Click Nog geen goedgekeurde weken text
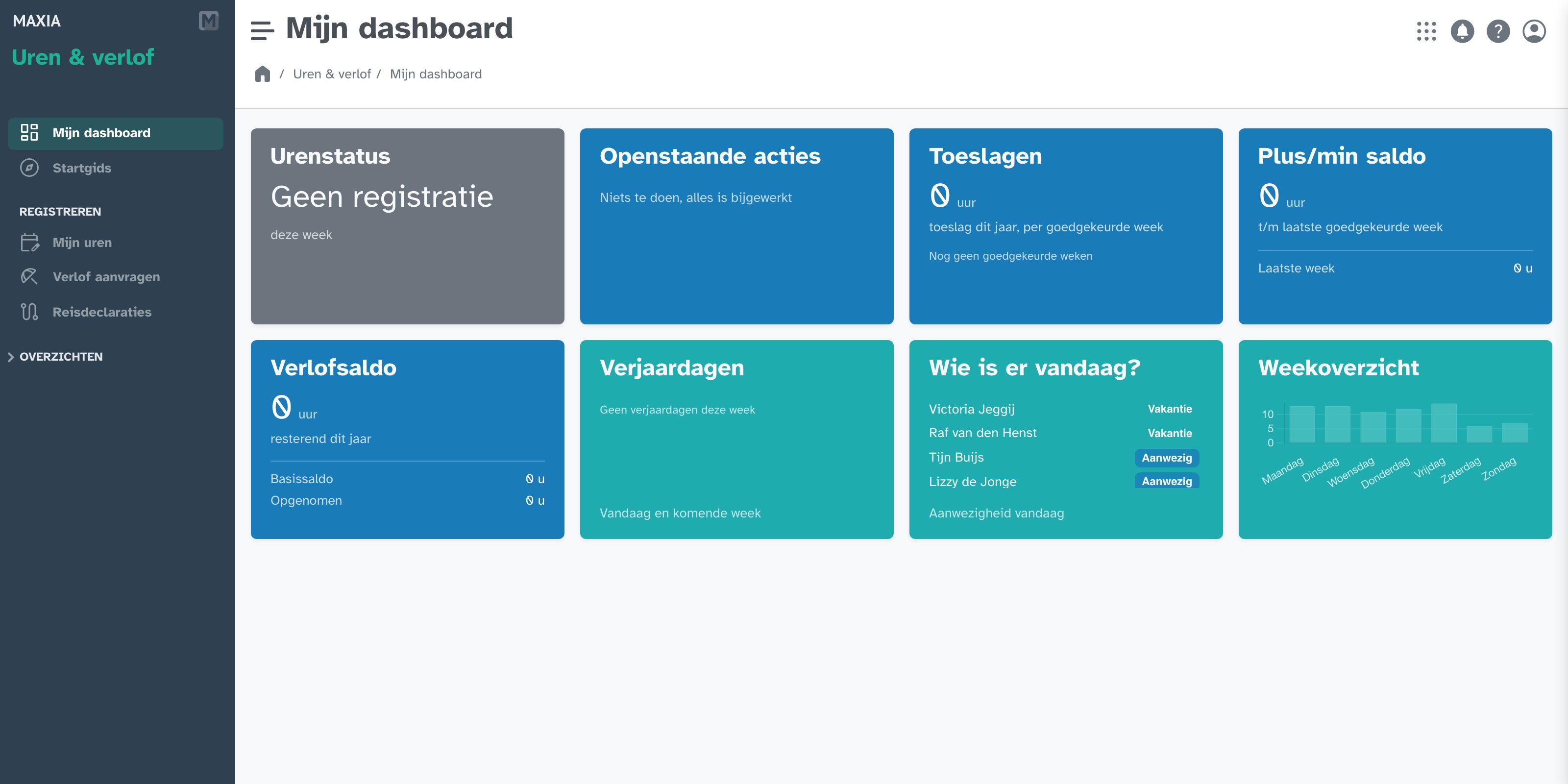1568x784 pixels. [x=1010, y=256]
